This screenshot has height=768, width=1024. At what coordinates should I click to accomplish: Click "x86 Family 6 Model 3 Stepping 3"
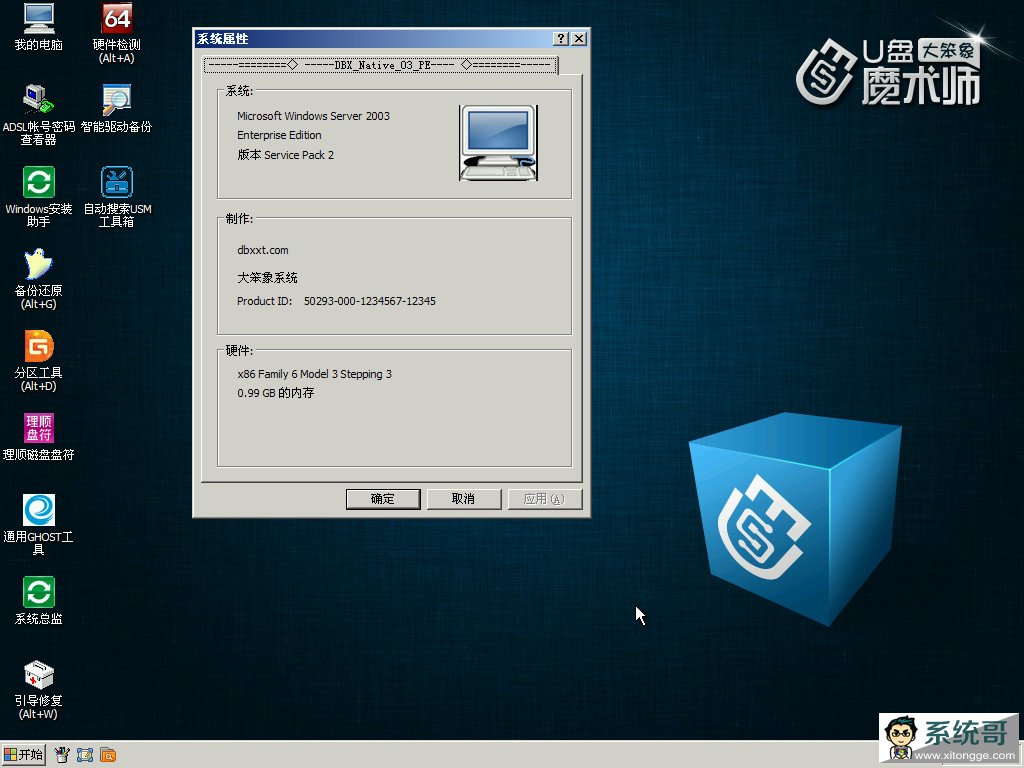pyautogui.click(x=315, y=374)
